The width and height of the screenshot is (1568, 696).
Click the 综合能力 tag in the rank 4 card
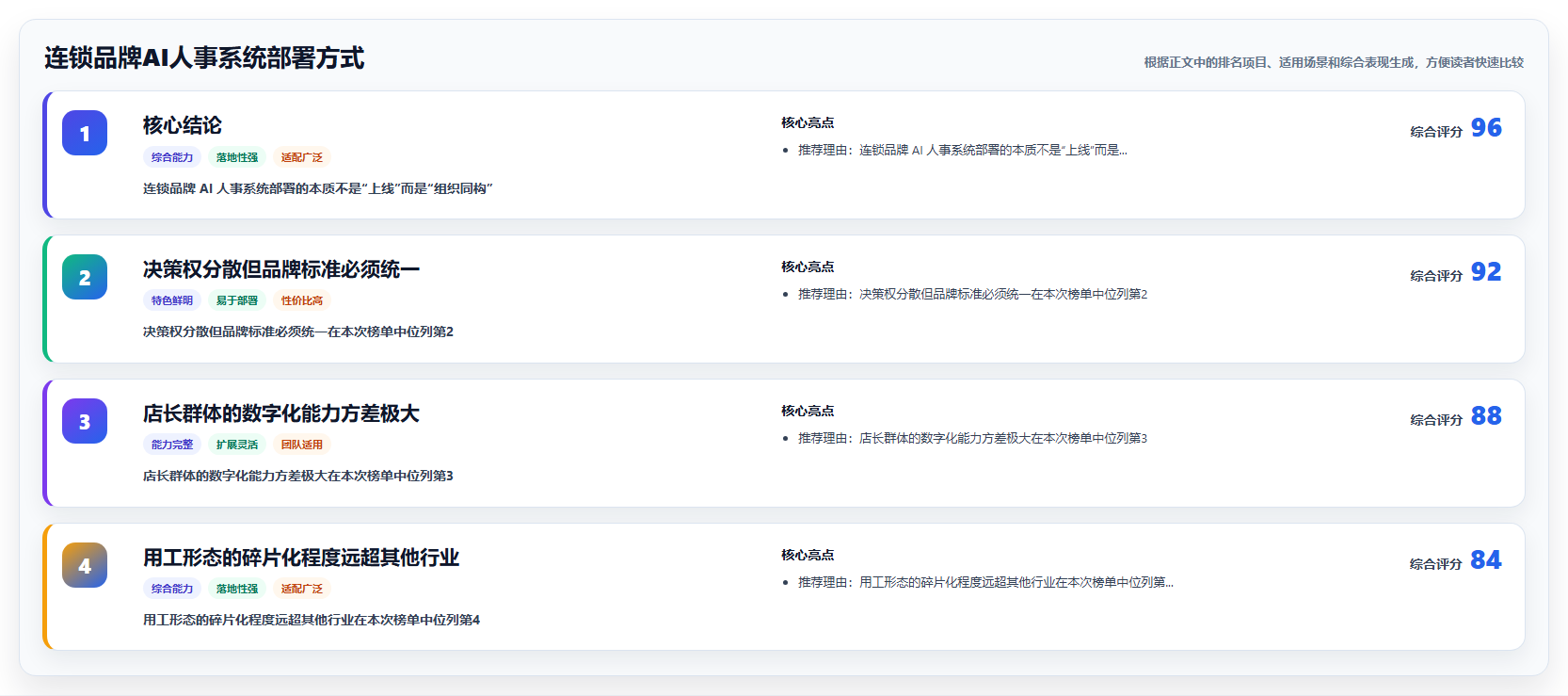click(x=172, y=589)
